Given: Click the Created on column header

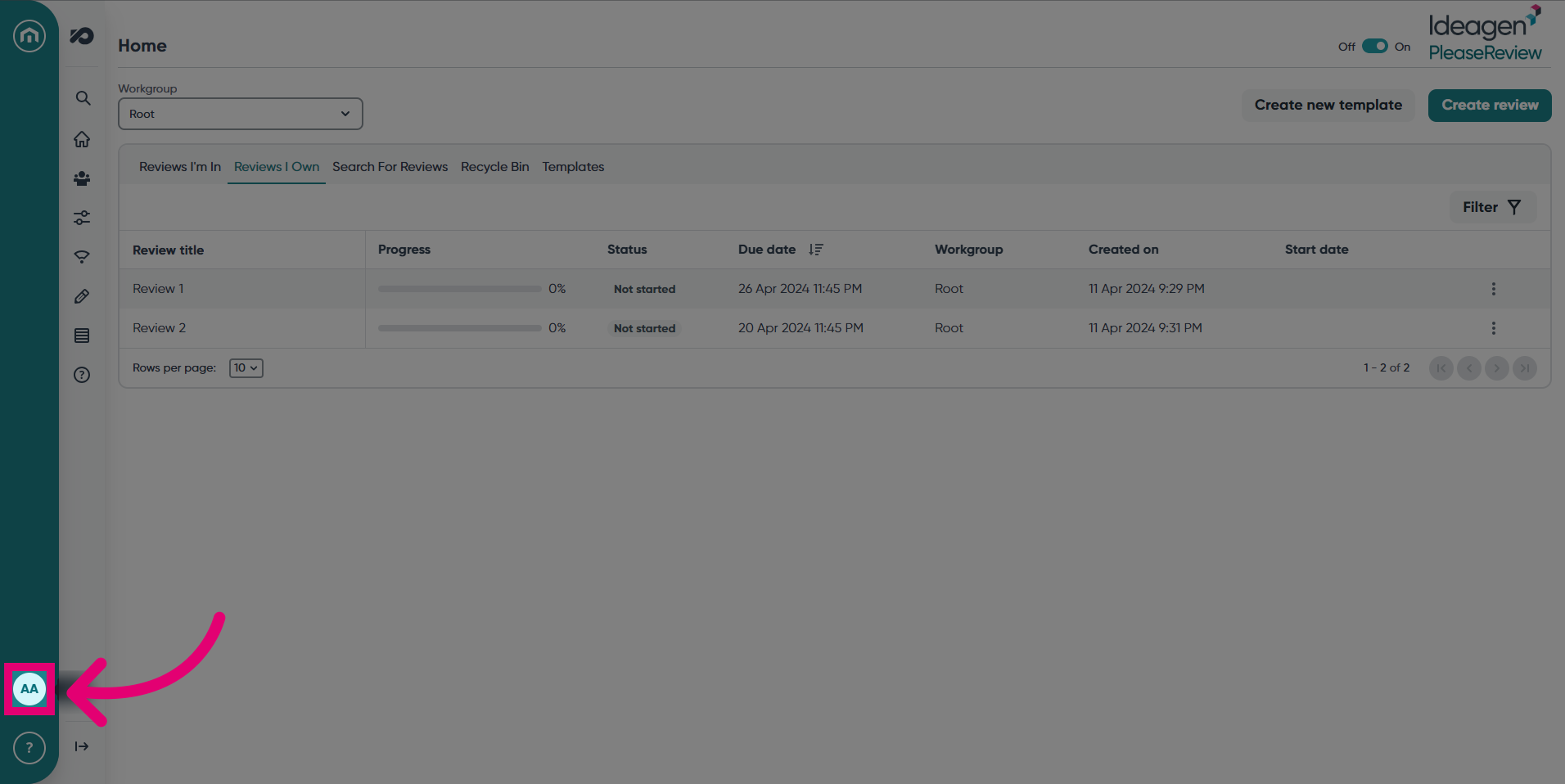Looking at the screenshot, I should (x=1124, y=250).
